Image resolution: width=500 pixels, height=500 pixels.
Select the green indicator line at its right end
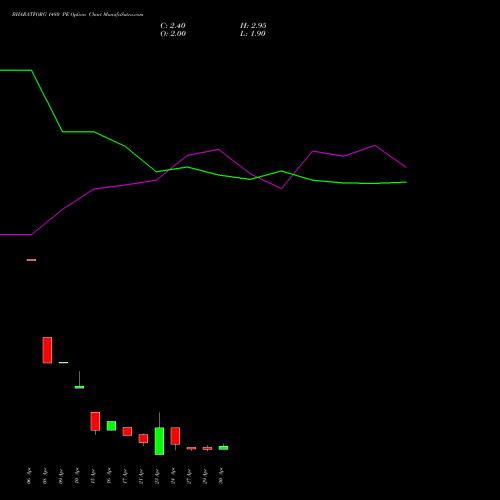[x=405, y=182]
